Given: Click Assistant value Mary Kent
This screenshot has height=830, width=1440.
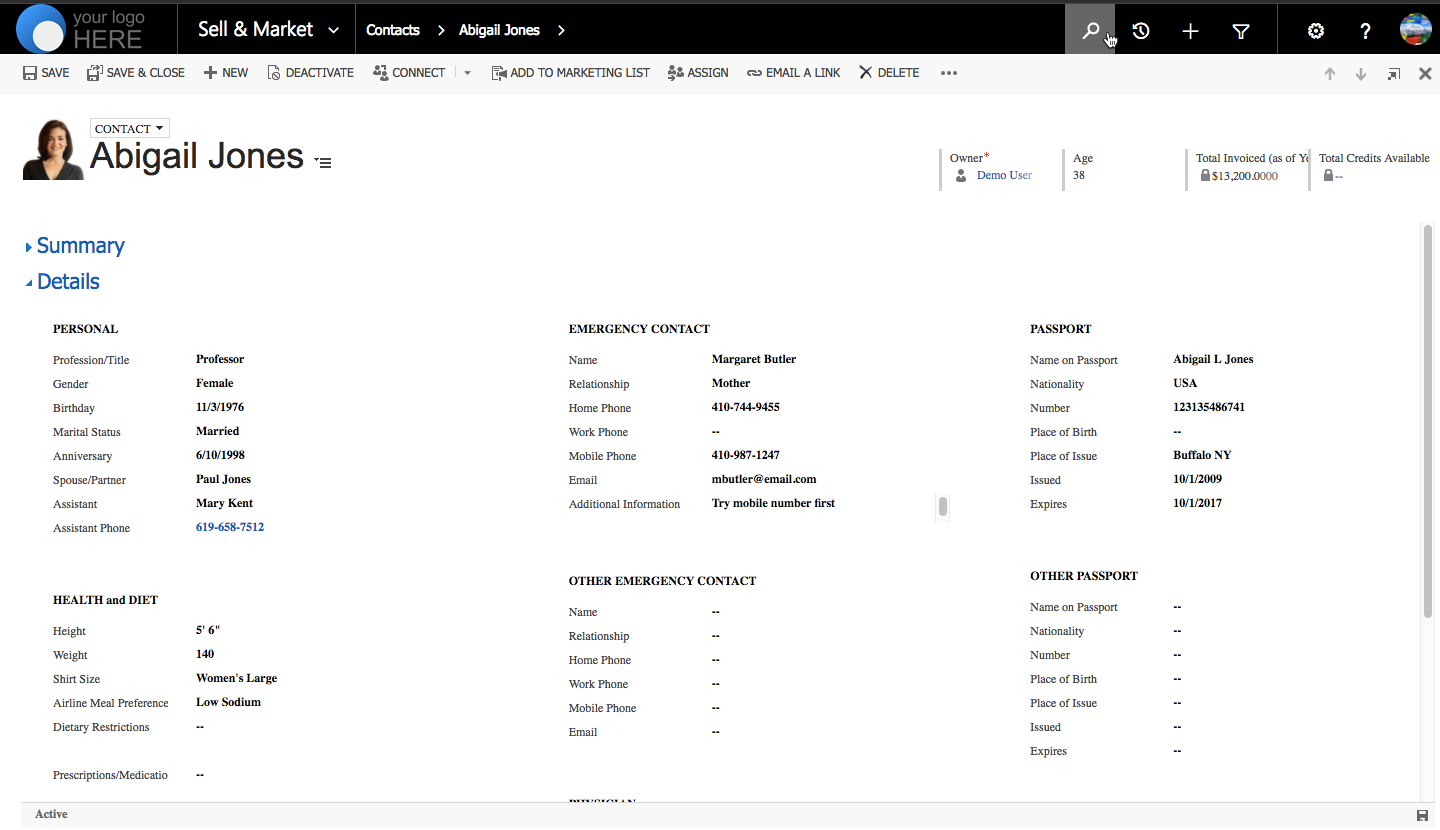Looking at the screenshot, I should 225,503.
